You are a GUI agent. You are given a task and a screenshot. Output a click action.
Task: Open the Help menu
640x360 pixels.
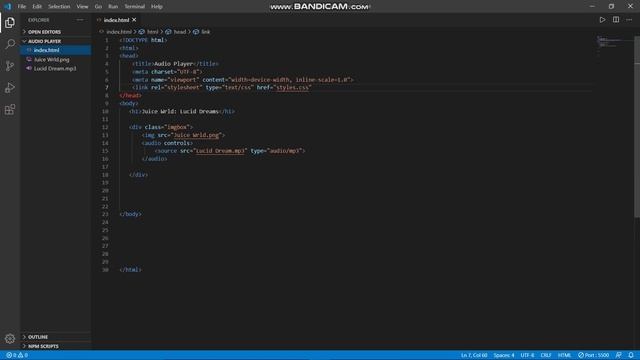[157, 7]
